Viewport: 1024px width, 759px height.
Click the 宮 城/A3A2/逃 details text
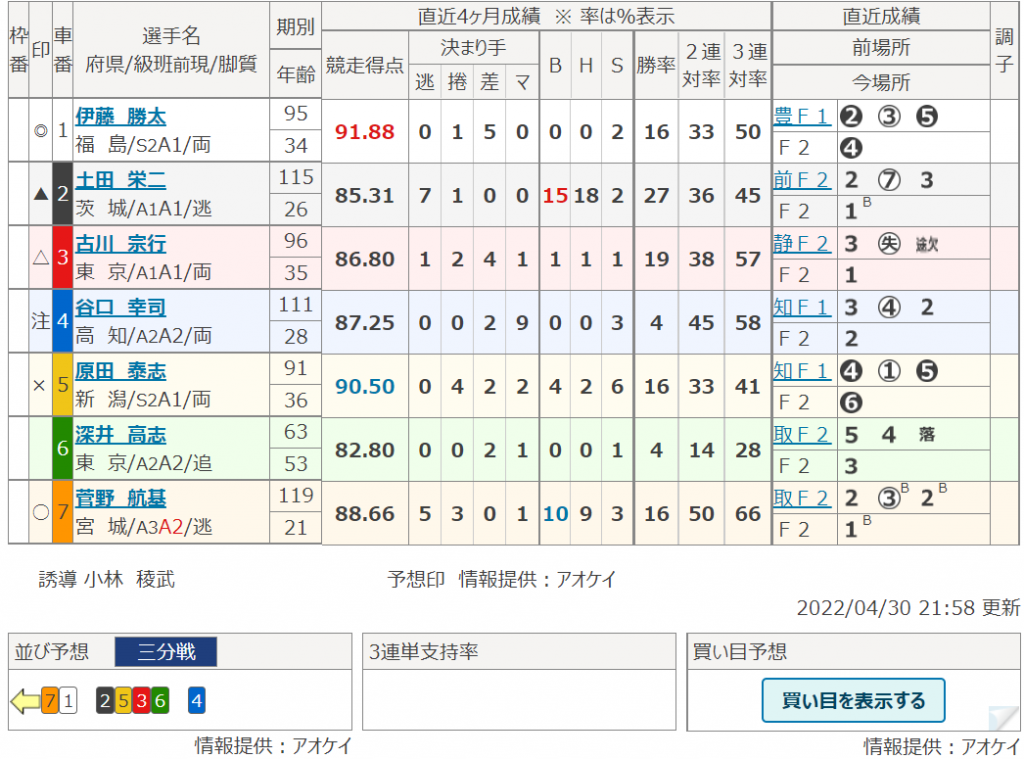tap(144, 526)
